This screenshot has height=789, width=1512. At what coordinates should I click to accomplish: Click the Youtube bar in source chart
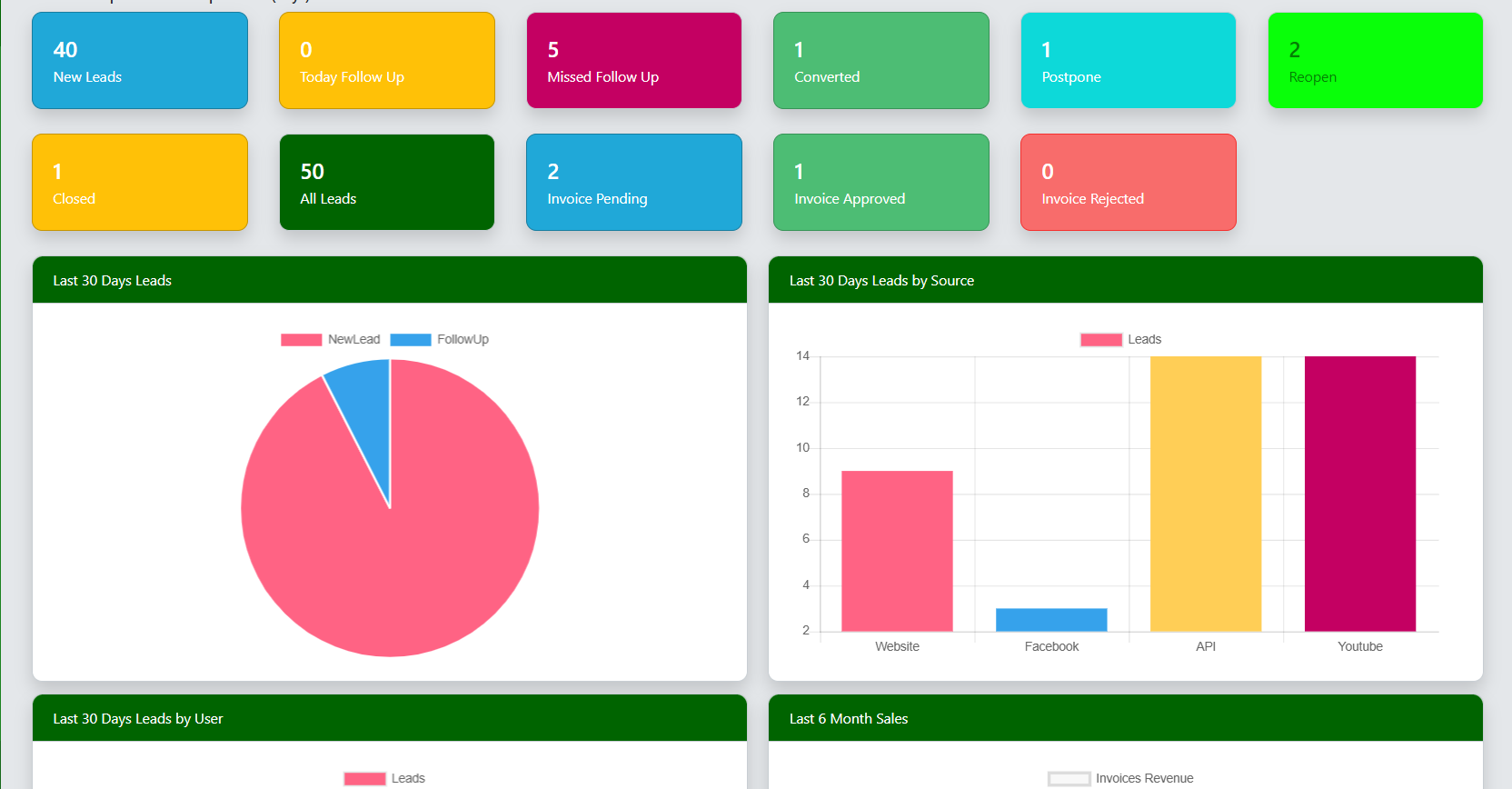(x=1360, y=494)
